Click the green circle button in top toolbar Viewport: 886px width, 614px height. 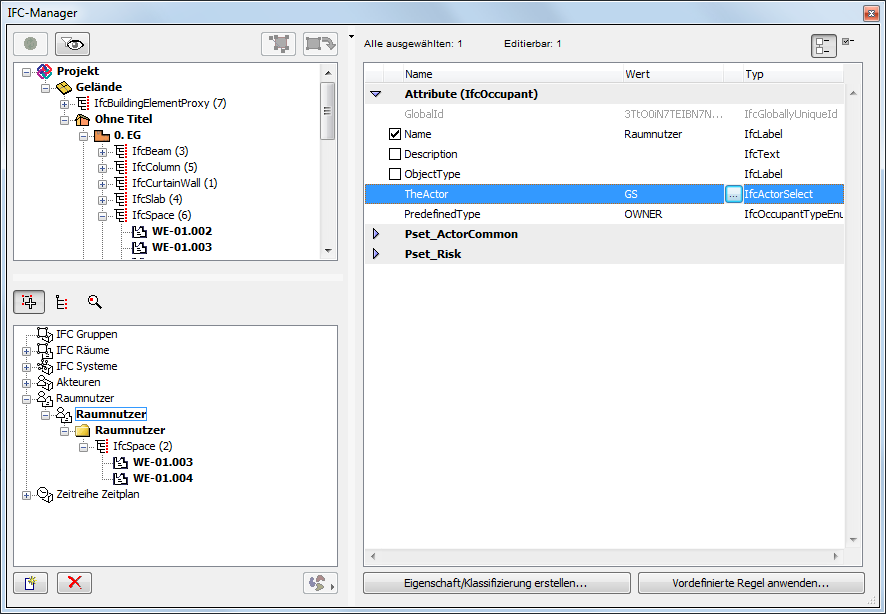31,43
